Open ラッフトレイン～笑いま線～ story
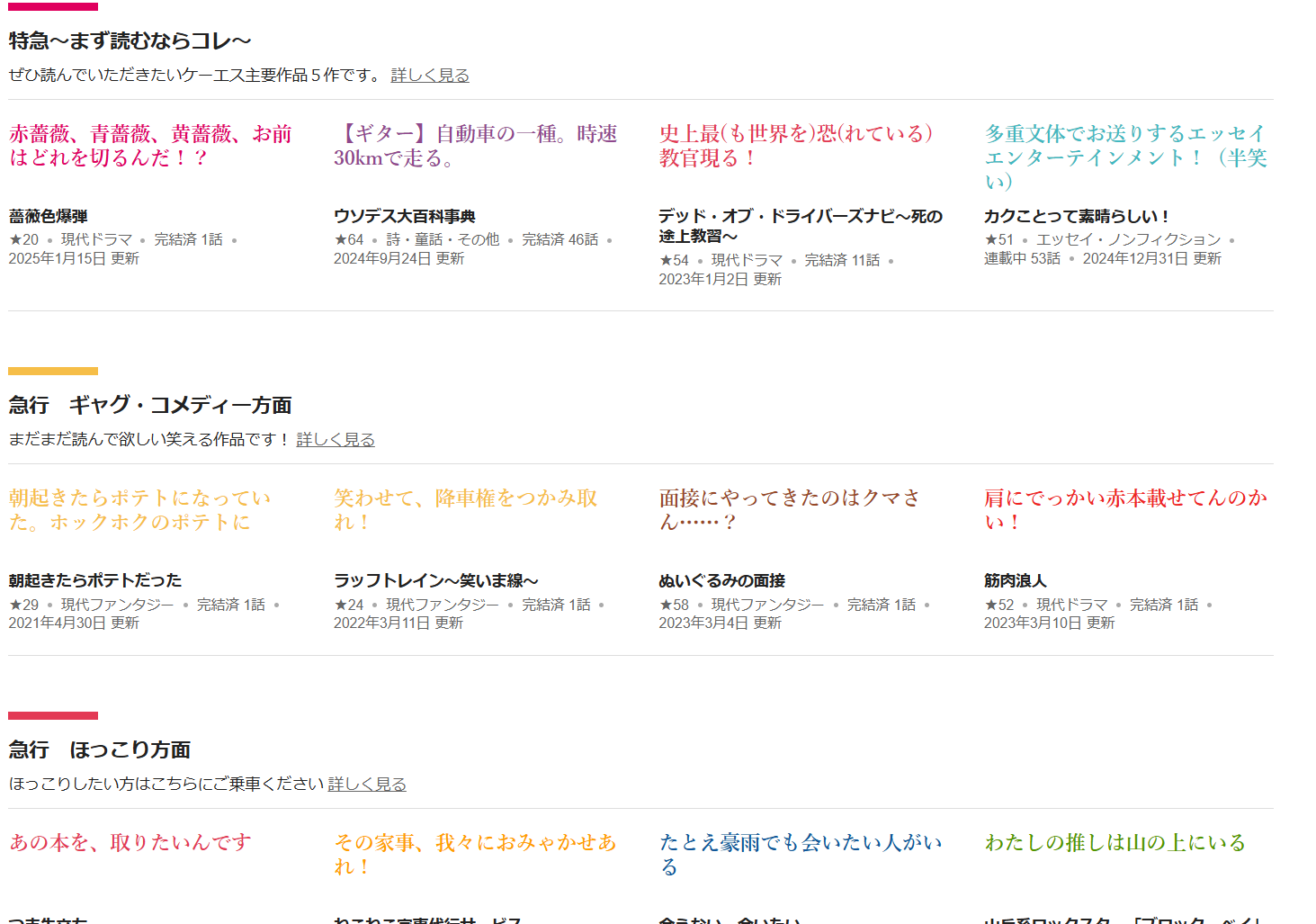The width and height of the screenshot is (1316, 924). [435, 581]
